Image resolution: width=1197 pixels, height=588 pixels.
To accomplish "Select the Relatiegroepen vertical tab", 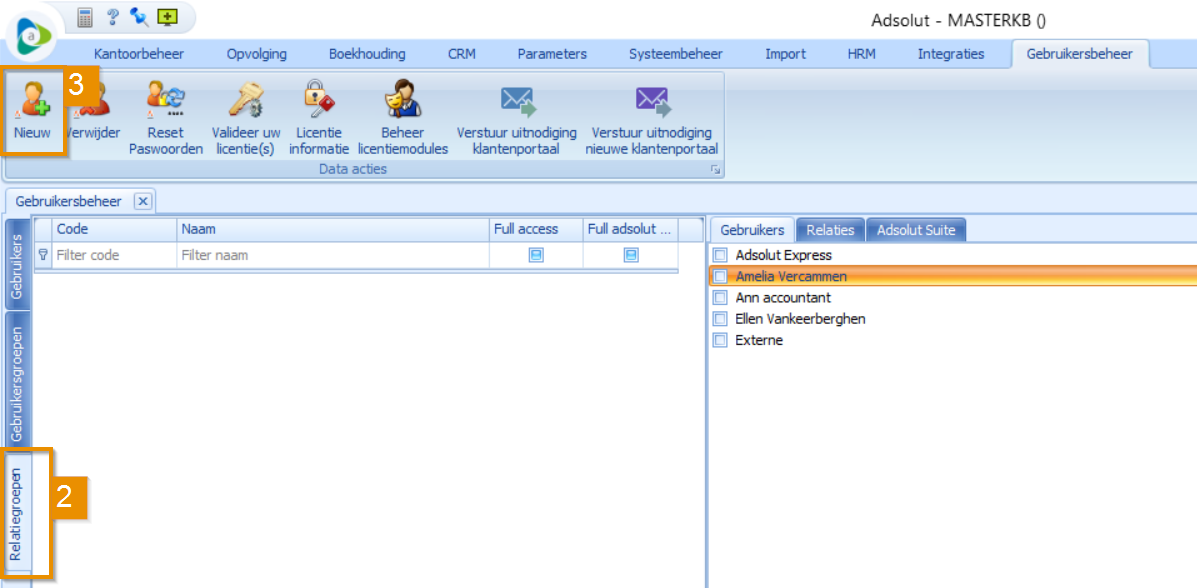I will [17, 513].
